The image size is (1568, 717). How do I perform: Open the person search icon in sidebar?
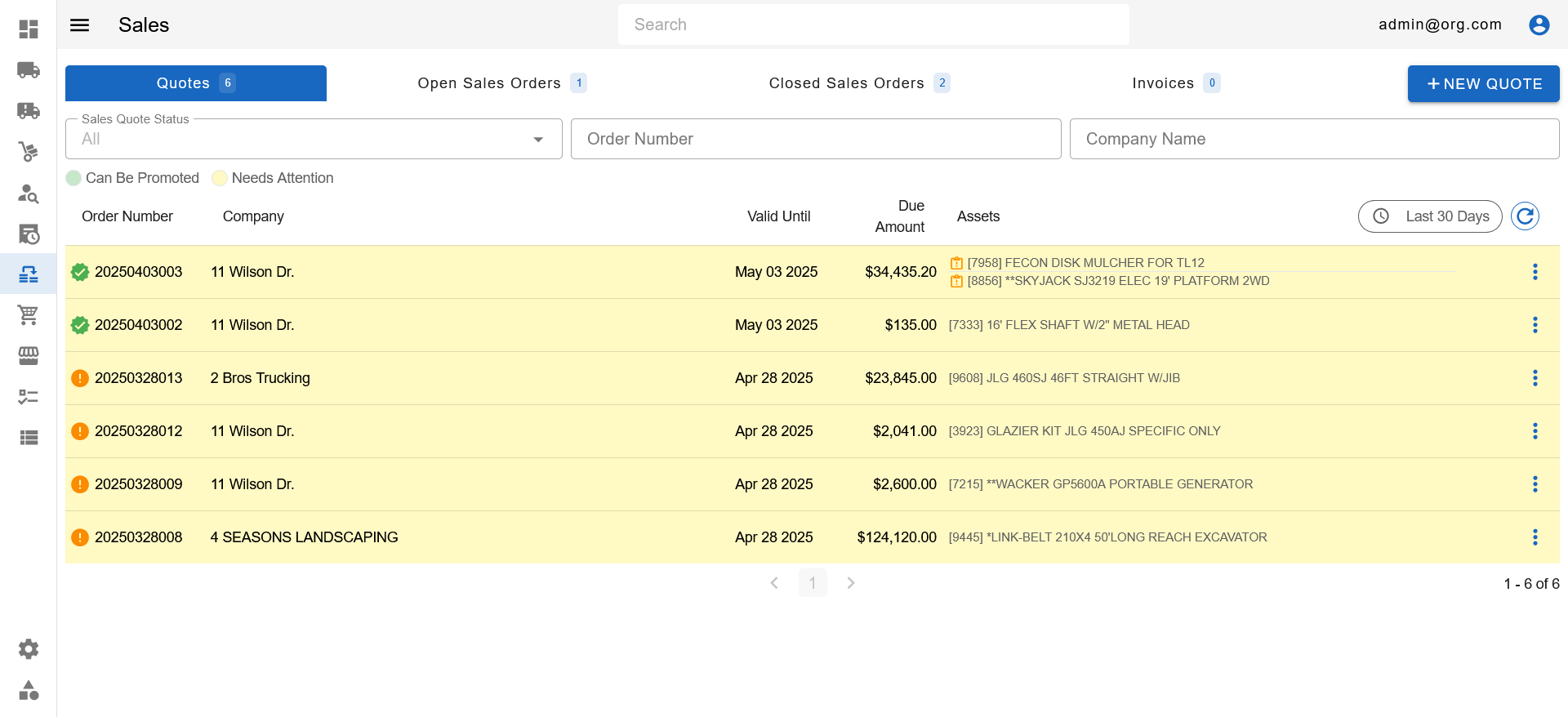click(x=29, y=193)
